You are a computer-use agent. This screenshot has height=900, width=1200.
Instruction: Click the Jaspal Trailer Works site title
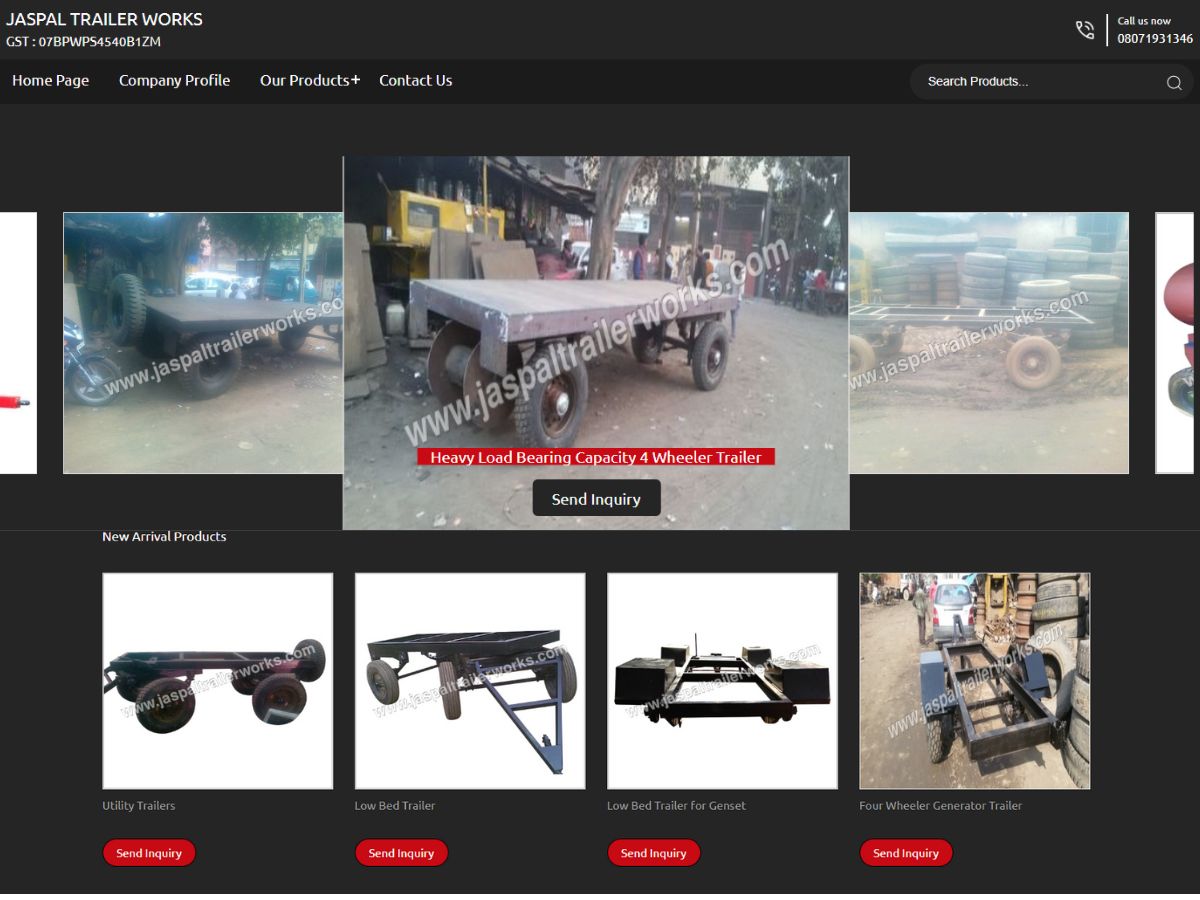(104, 19)
